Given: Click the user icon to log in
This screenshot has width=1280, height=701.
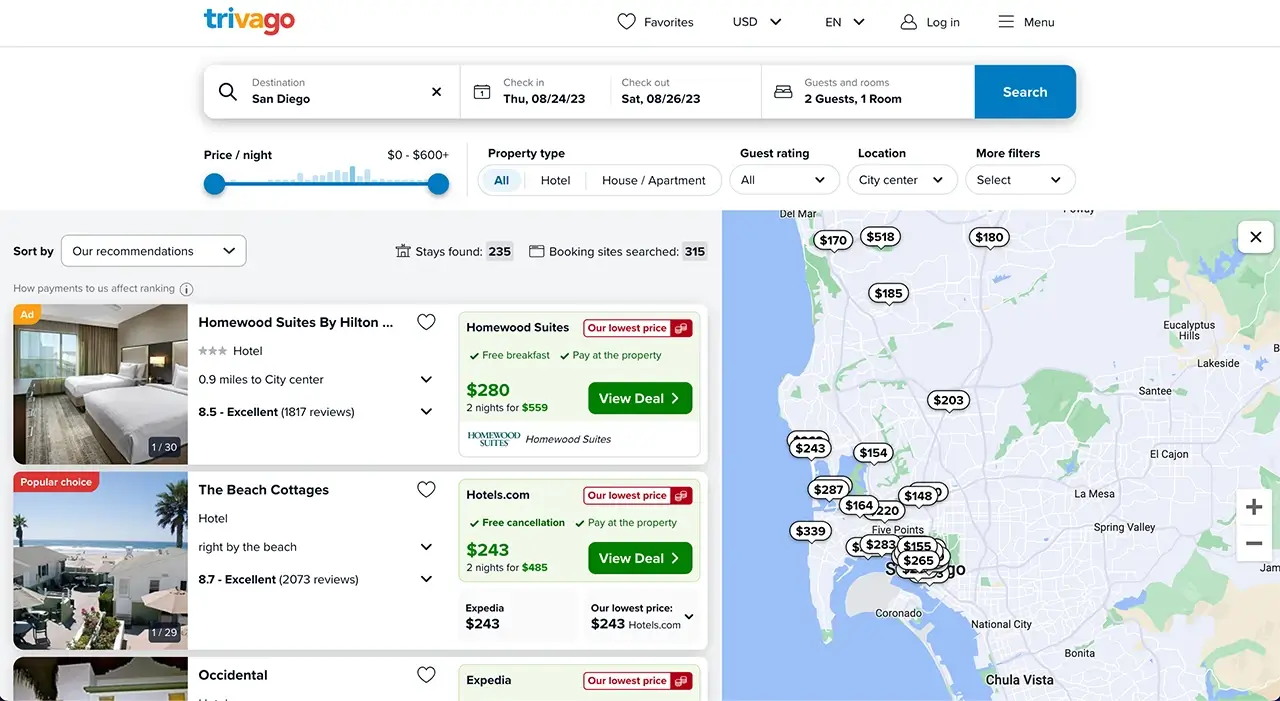Looking at the screenshot, I should pos(908,22).
